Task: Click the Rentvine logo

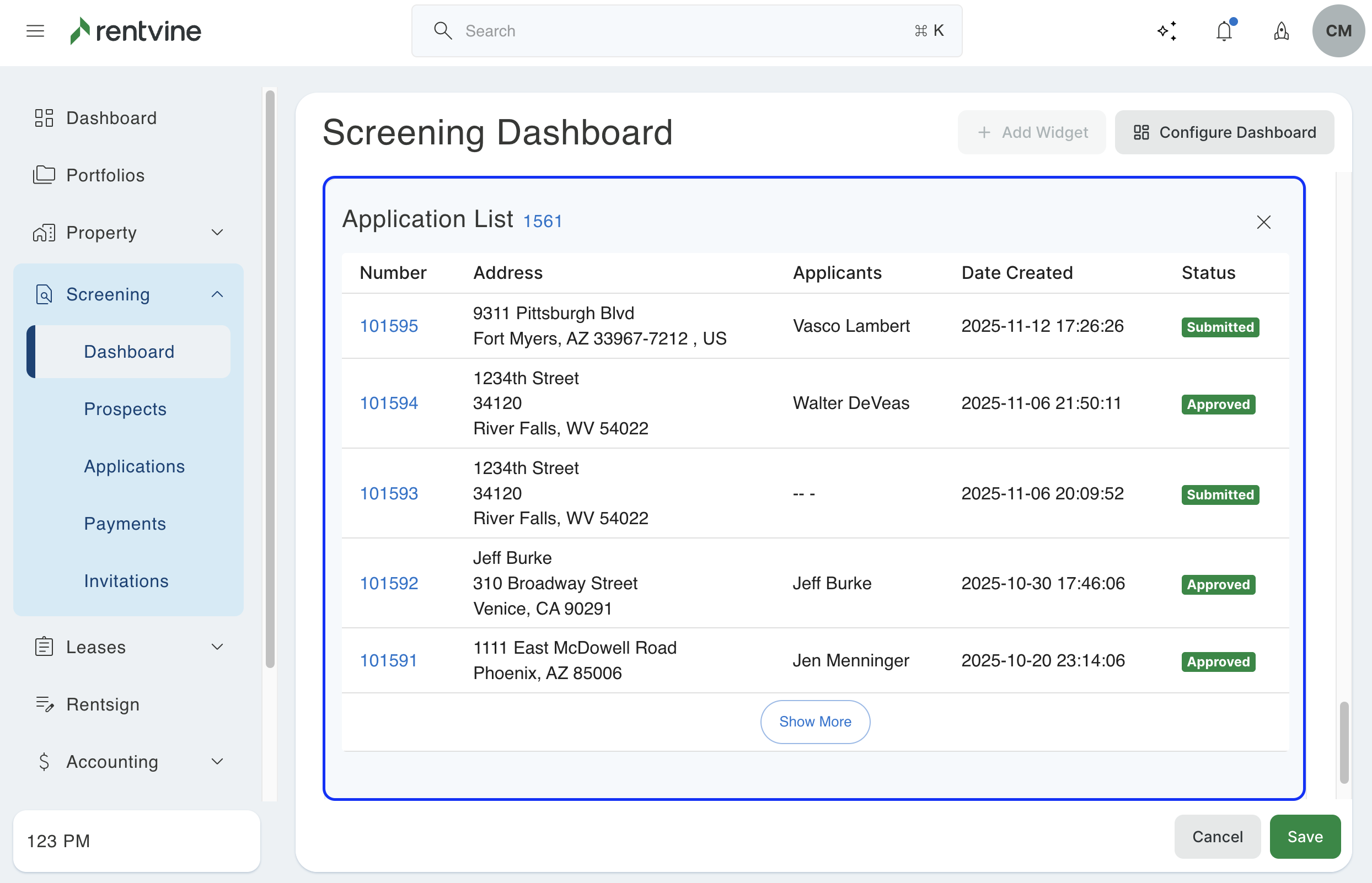Action: click(x=136, y=31)
